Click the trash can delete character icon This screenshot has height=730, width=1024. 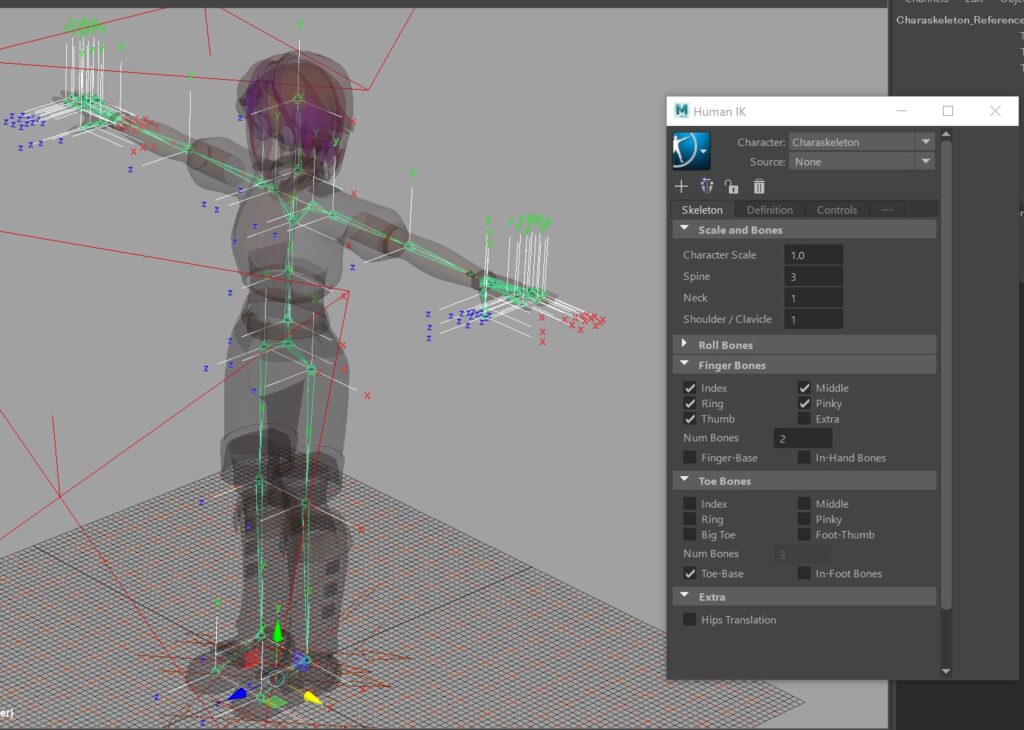[759, 187]
